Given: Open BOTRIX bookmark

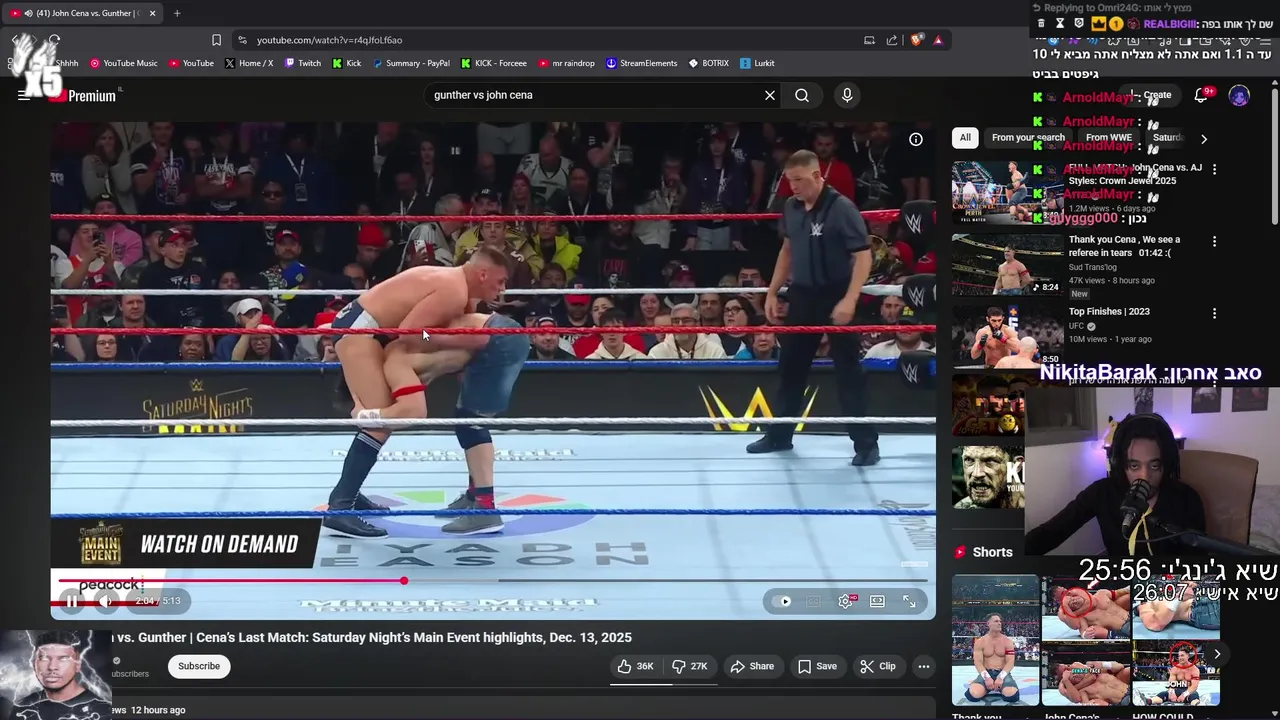Looking at the screenshot, I should coord(708,63).
